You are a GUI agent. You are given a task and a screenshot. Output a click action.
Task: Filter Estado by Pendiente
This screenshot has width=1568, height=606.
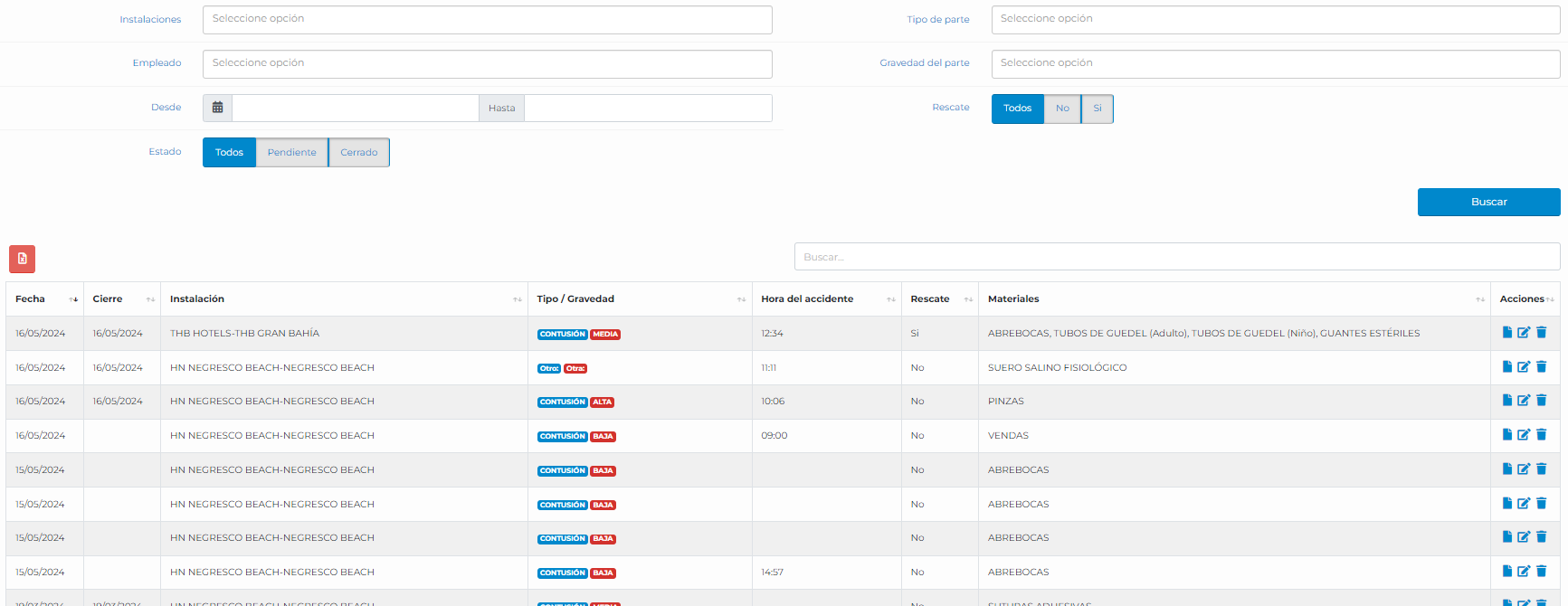pyautogui.click(x=291, y=153)
